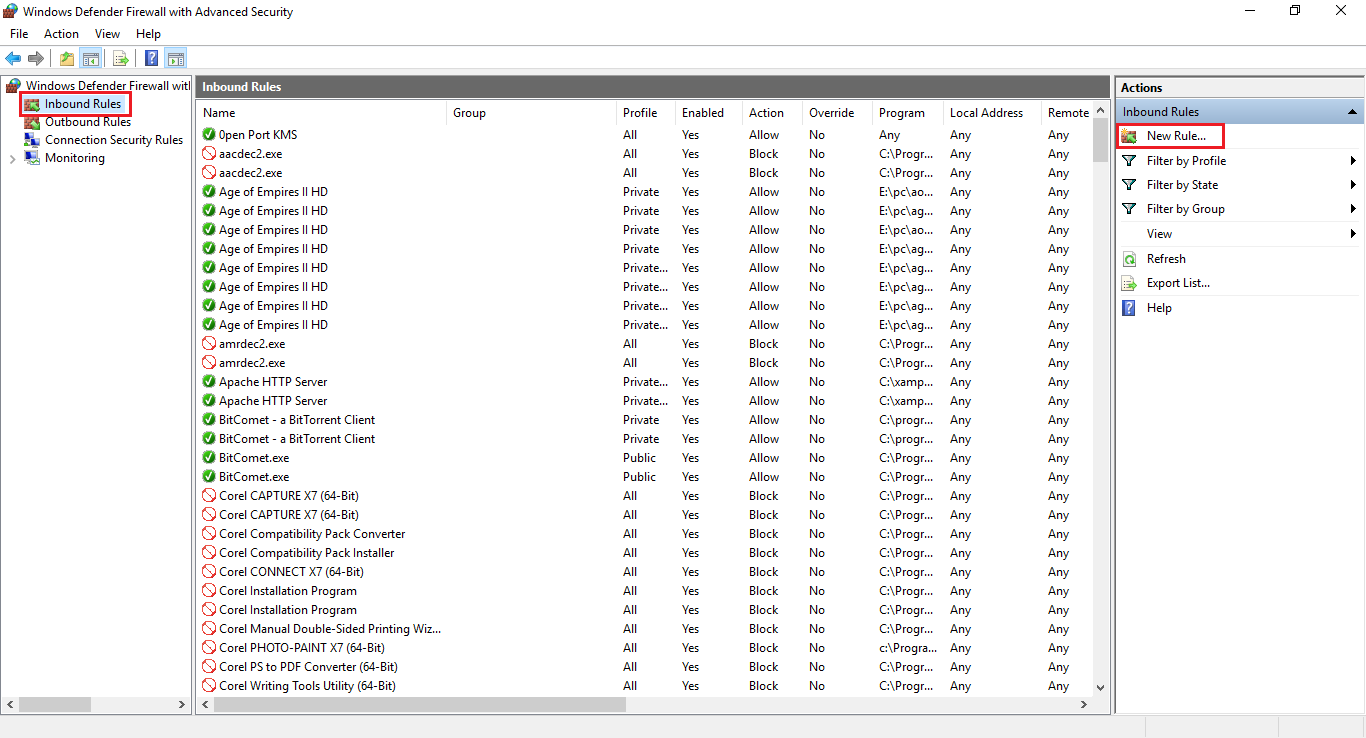Click the Monitoring tree node icon
The image size is (1366, 738).
pyautogui.click(x=33, y=158)
